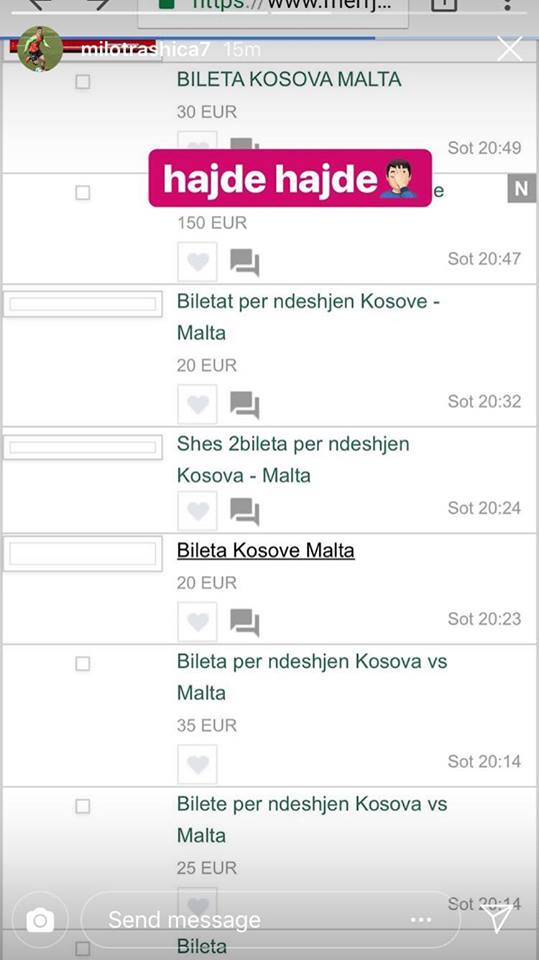Favorite the 35 EUR listing with heart
The height and width of the screenshot is (960, 539).
click(197, 764)
